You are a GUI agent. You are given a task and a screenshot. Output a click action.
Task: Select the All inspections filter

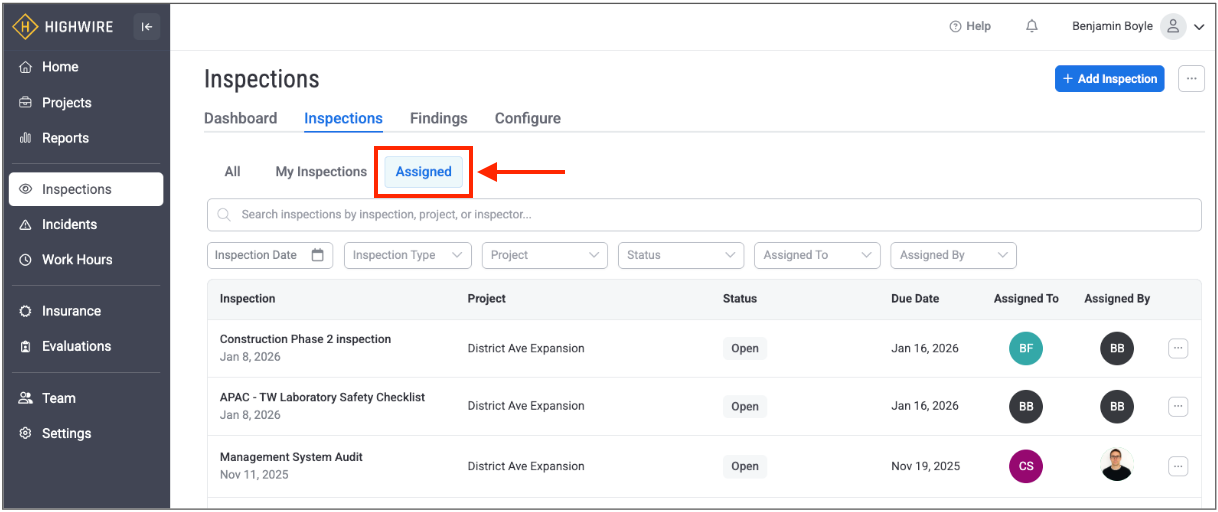232,172
